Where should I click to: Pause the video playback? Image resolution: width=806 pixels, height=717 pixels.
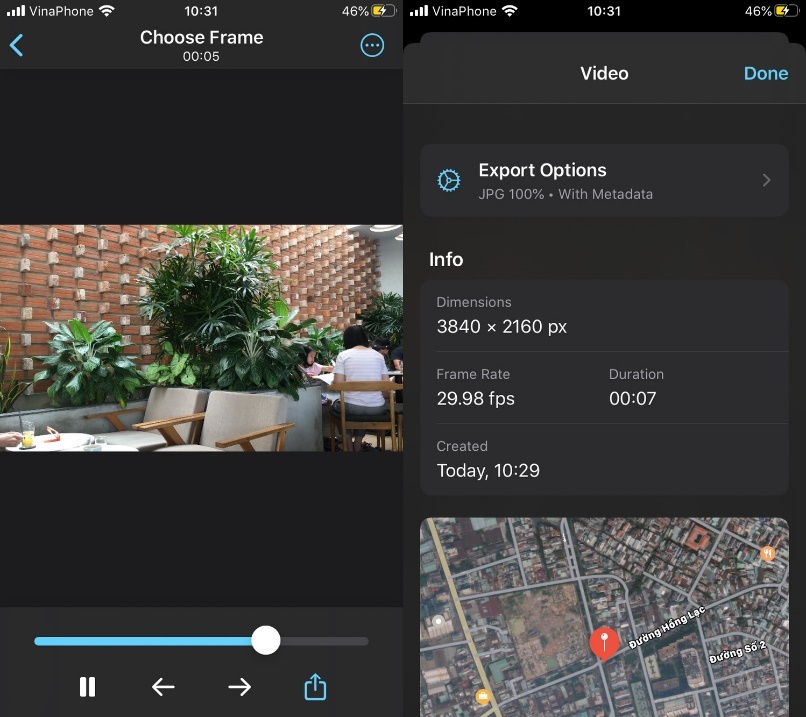[87, 687]
